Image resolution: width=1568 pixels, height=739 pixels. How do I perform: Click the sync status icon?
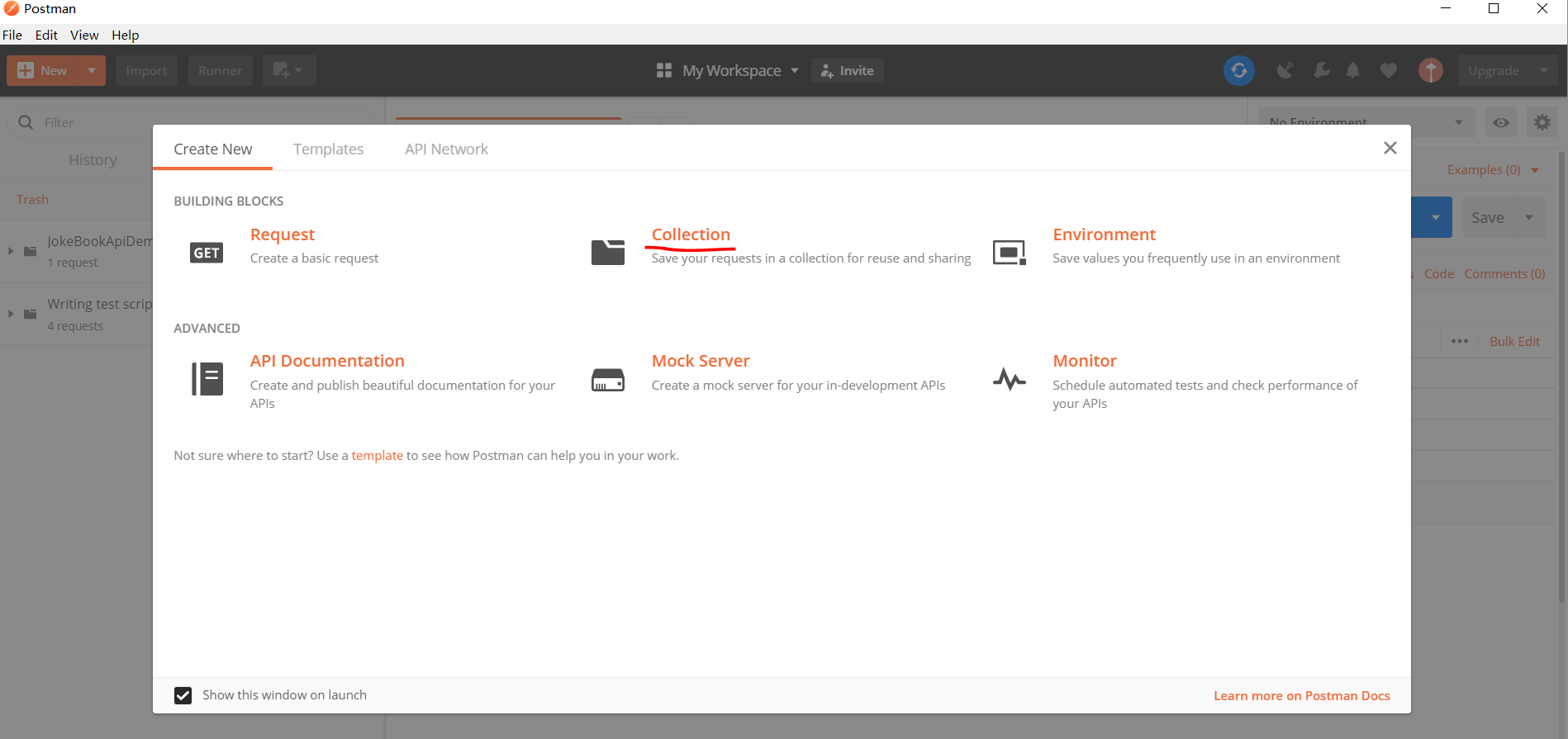[1238, 71]
